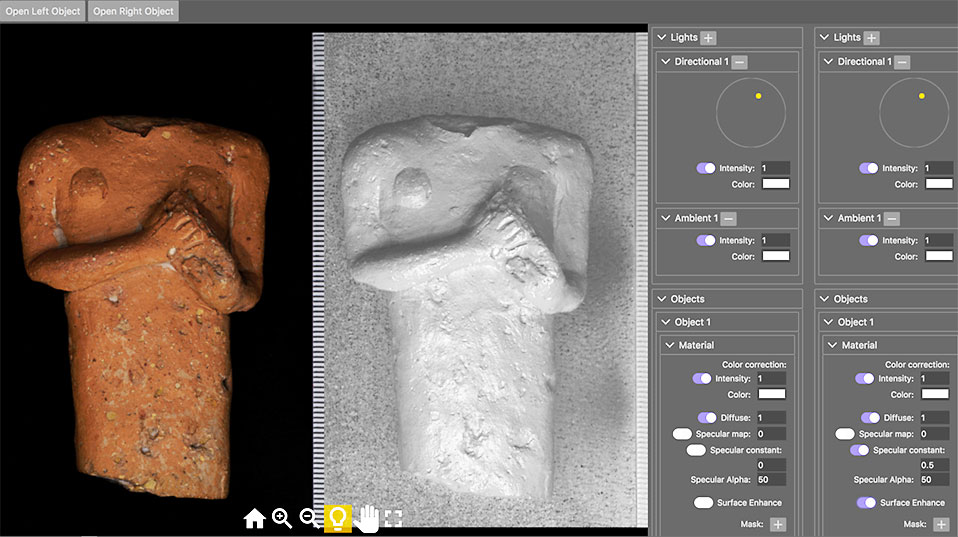This screenshot has height=537, width=958.
Task: Disable Diffuse toggle in left panel
Action: tap(706, 417)
